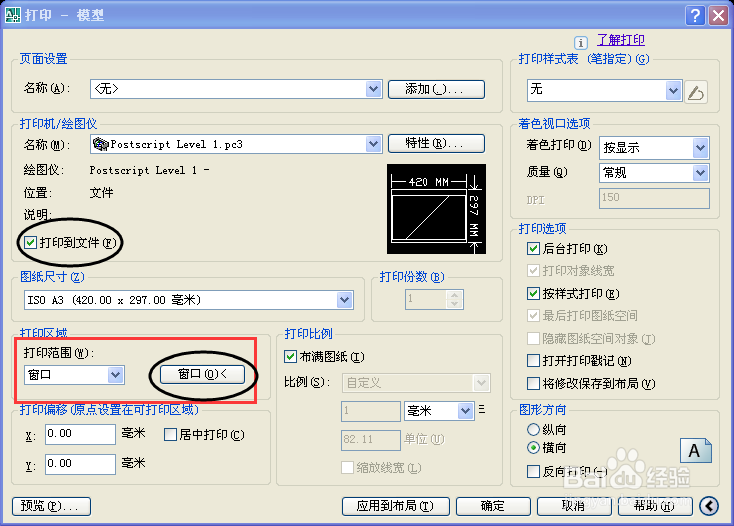Click the 确定 button
Viewport: 734px width, 526px height.
pyautogui.click(x=493, y=506)
